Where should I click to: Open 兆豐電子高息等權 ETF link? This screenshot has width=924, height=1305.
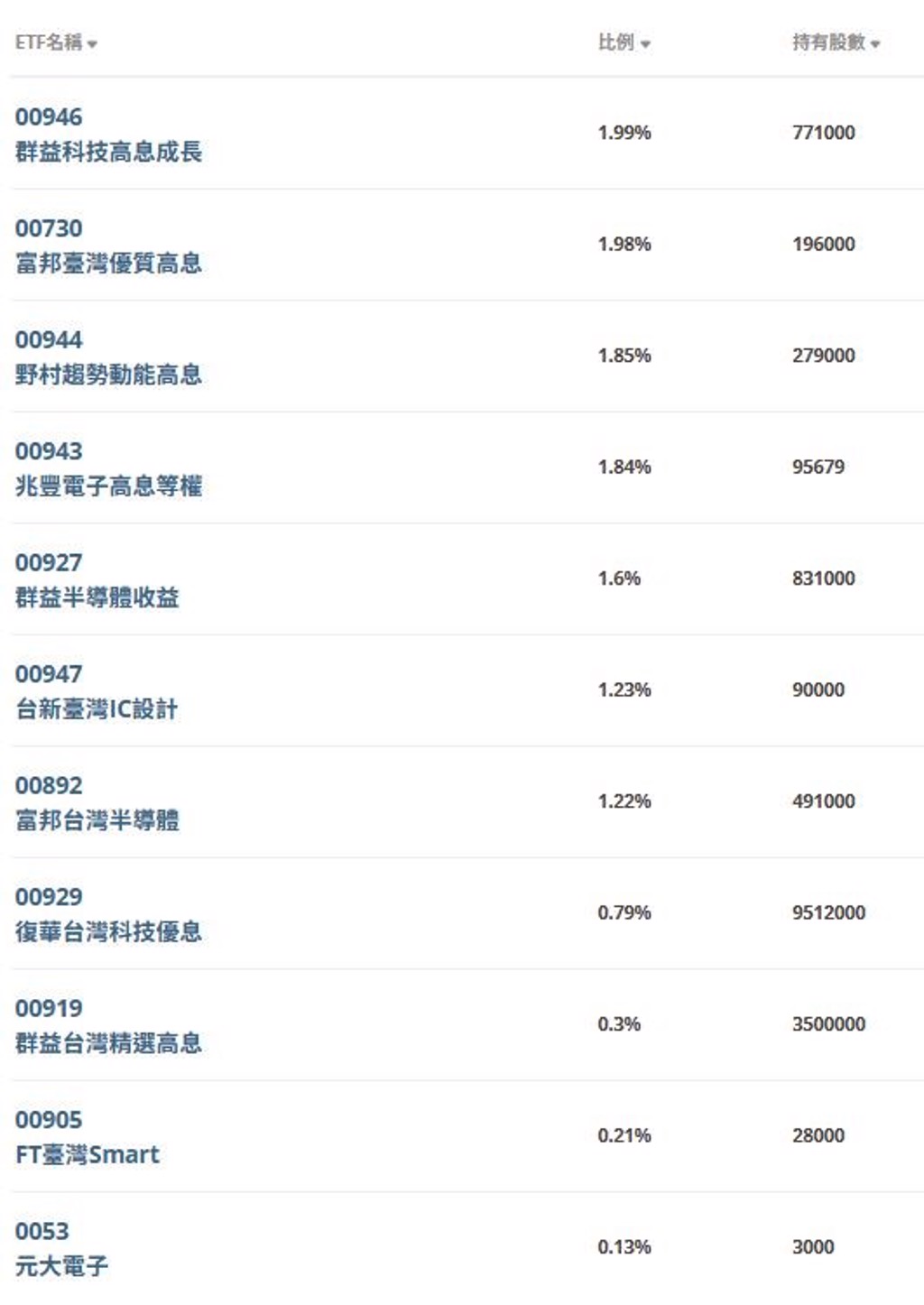tap(108, 486)
